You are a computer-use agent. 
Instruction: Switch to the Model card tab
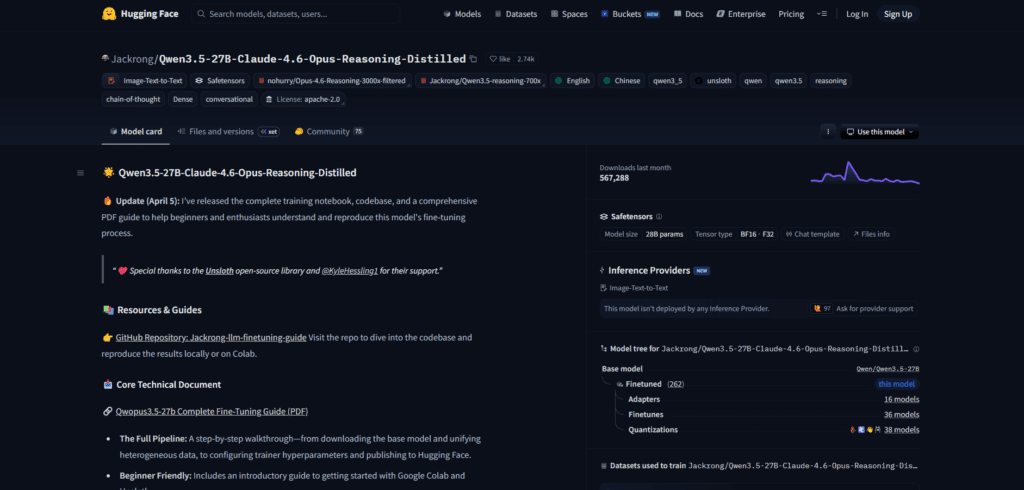tap(136, 131)
